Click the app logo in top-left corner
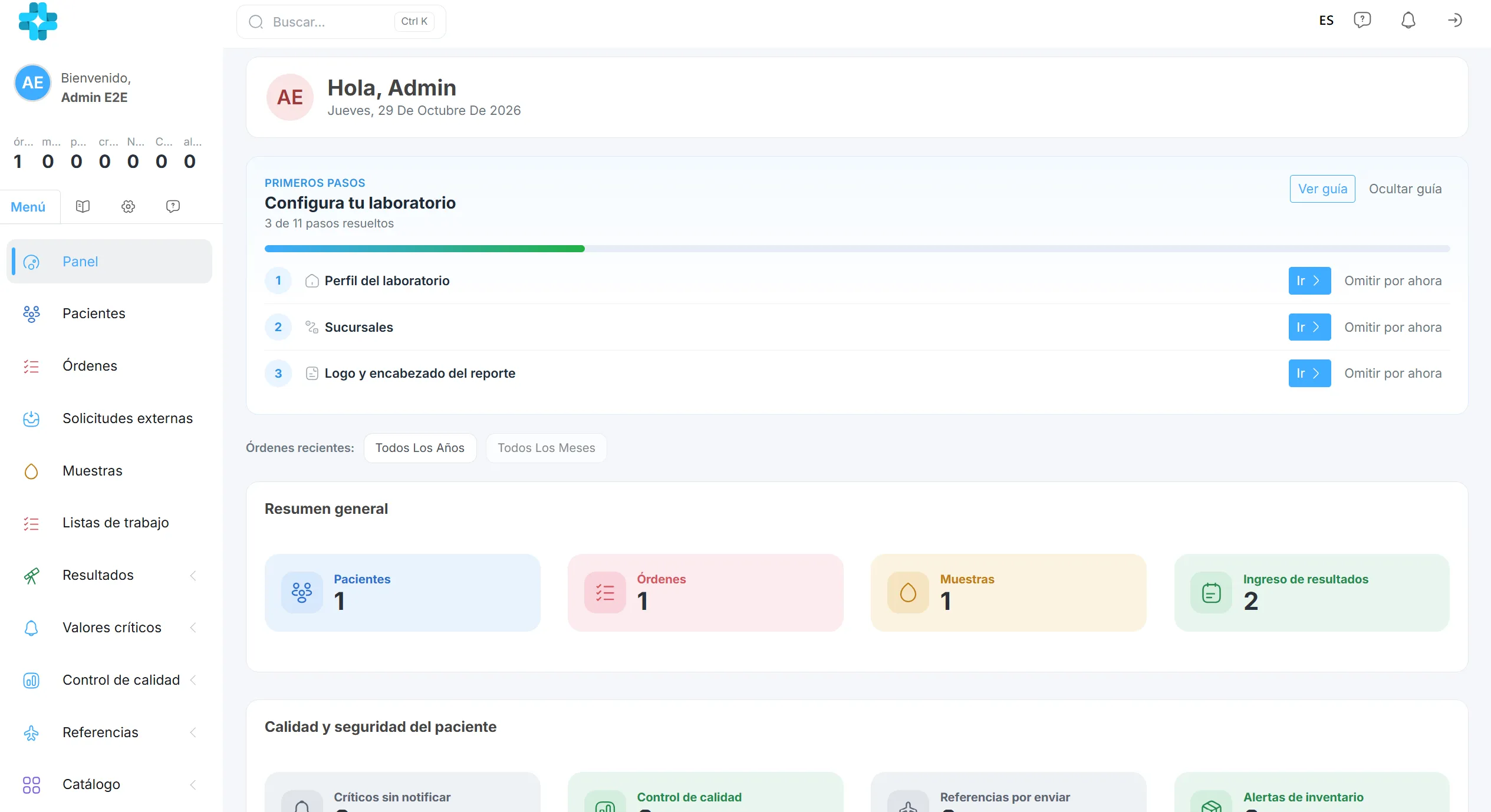 point(38,21)
